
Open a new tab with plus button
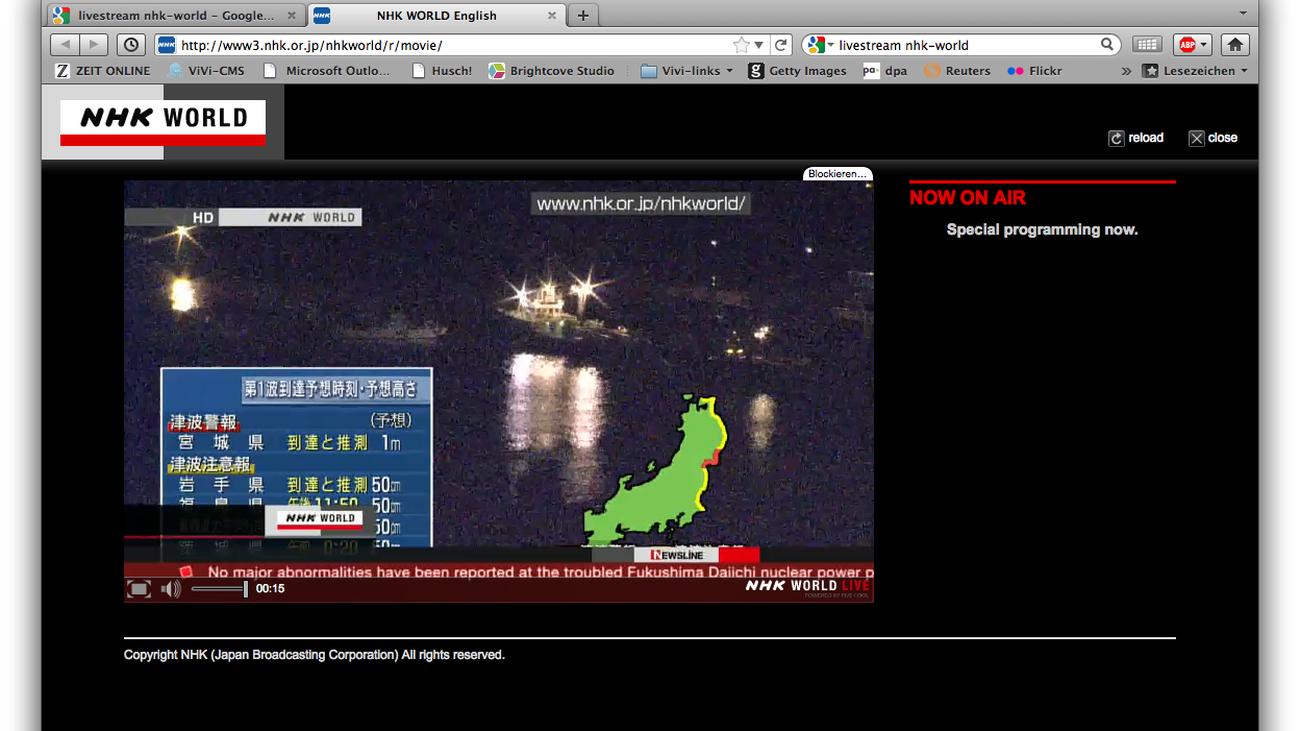click(x=582, y=15)
